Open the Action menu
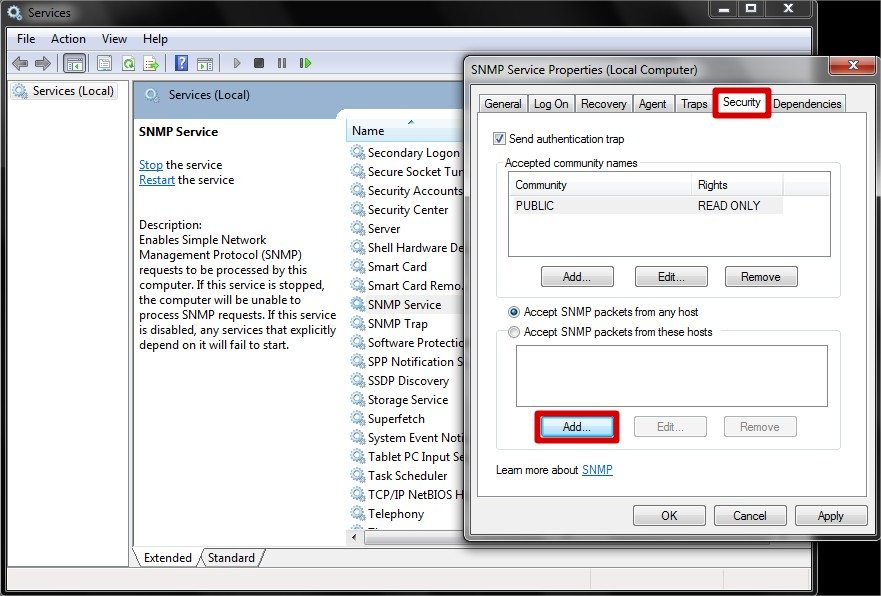881x596 pixels. click(x=68, y=39)
